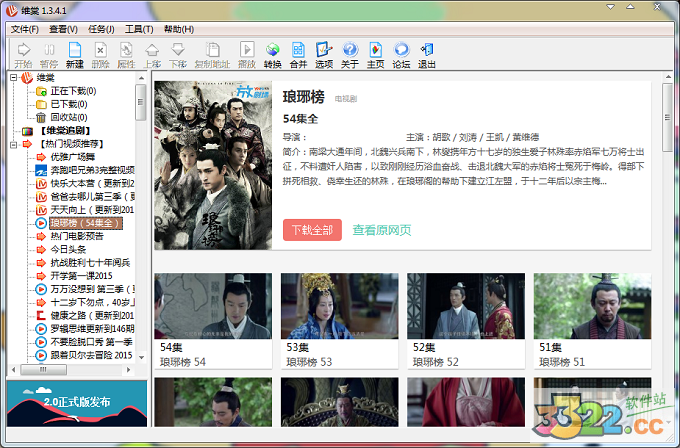Open the 任务(J) menu

[x=101, y=29]
